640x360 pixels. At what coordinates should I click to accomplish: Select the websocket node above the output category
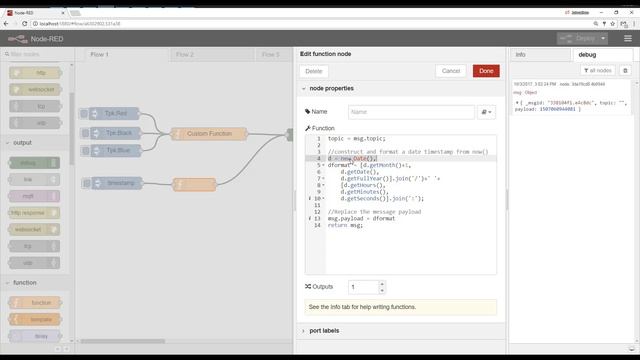click(36, 89)
